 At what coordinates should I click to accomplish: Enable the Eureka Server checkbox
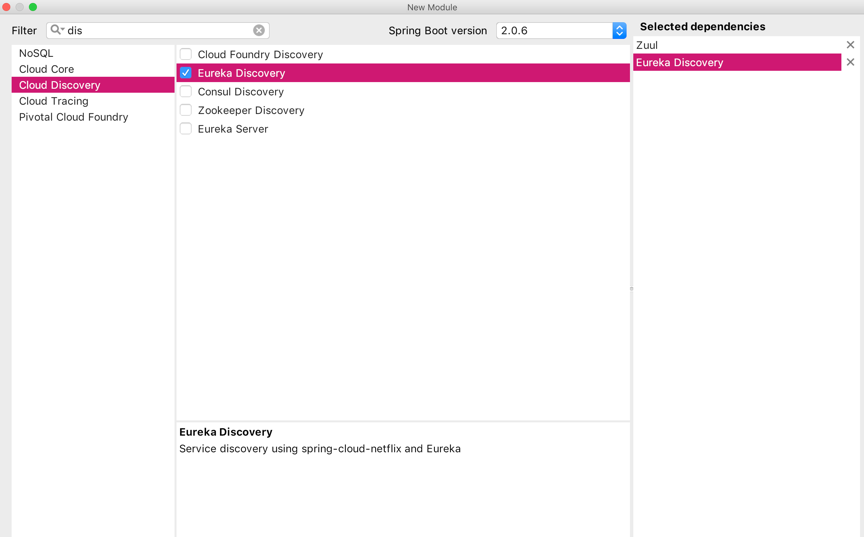tap(186, 129)
